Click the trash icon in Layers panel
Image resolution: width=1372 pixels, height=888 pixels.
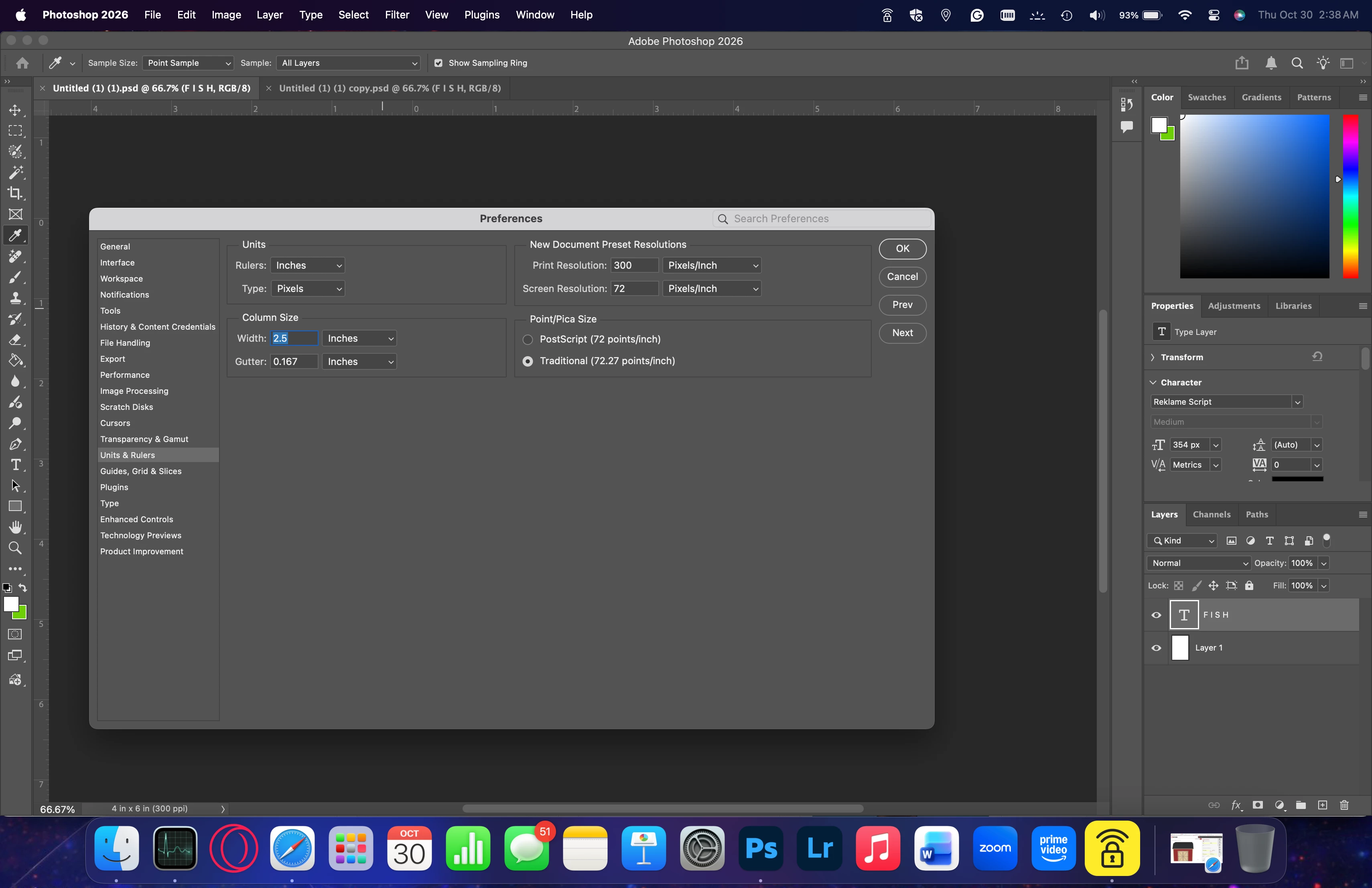point(1344,805)
